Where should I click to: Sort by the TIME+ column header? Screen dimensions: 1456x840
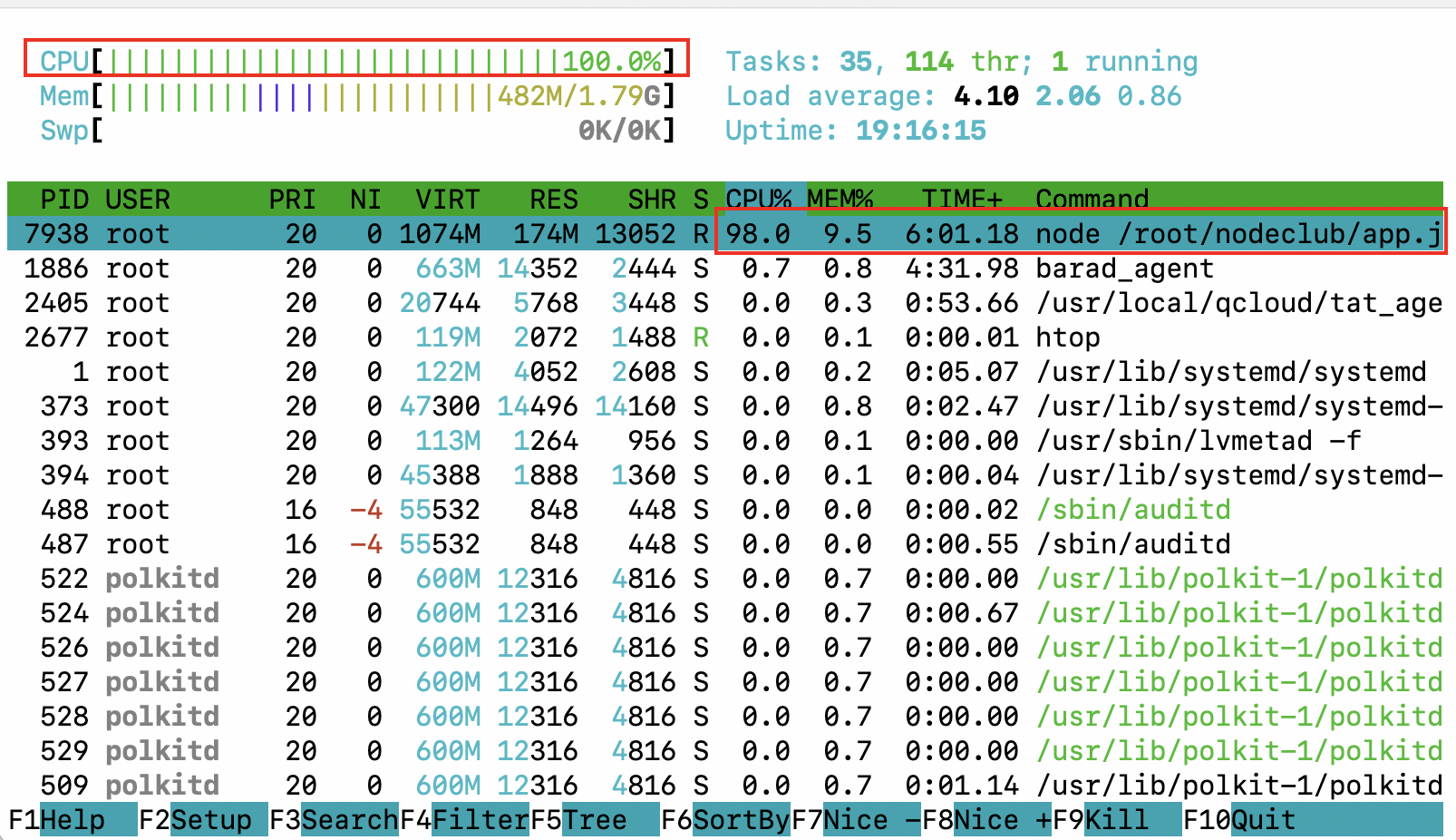[x=963, y=199]
